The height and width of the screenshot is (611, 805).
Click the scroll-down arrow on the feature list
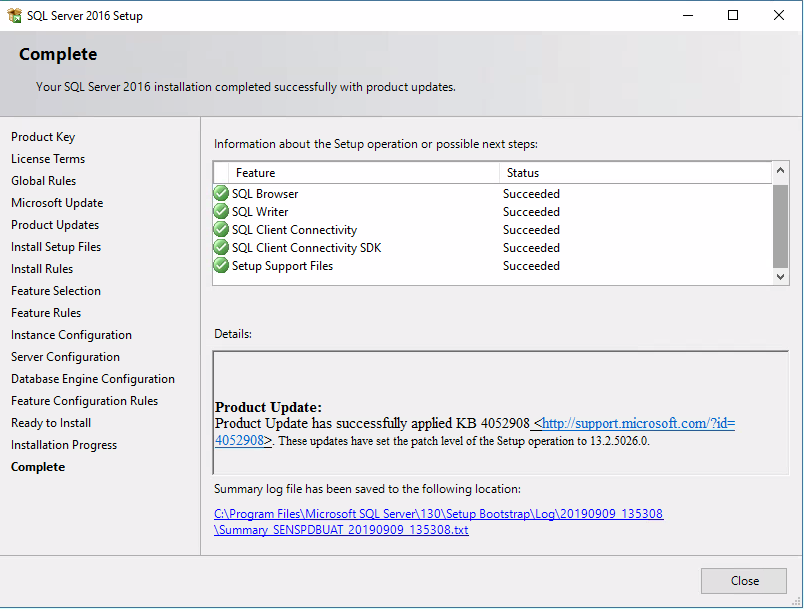pos(781,276)
